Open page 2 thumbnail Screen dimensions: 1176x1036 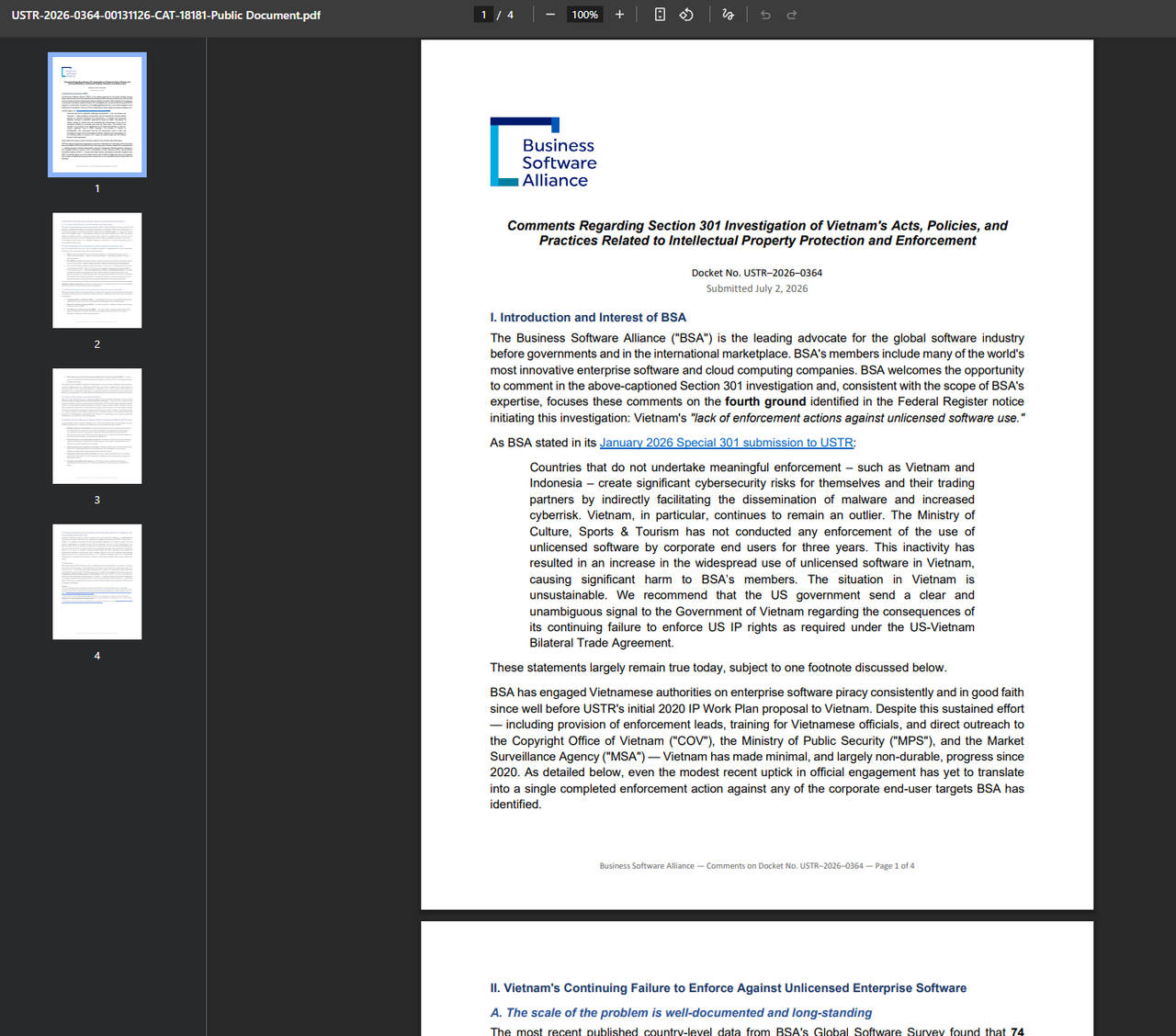(x=97, y=270)
